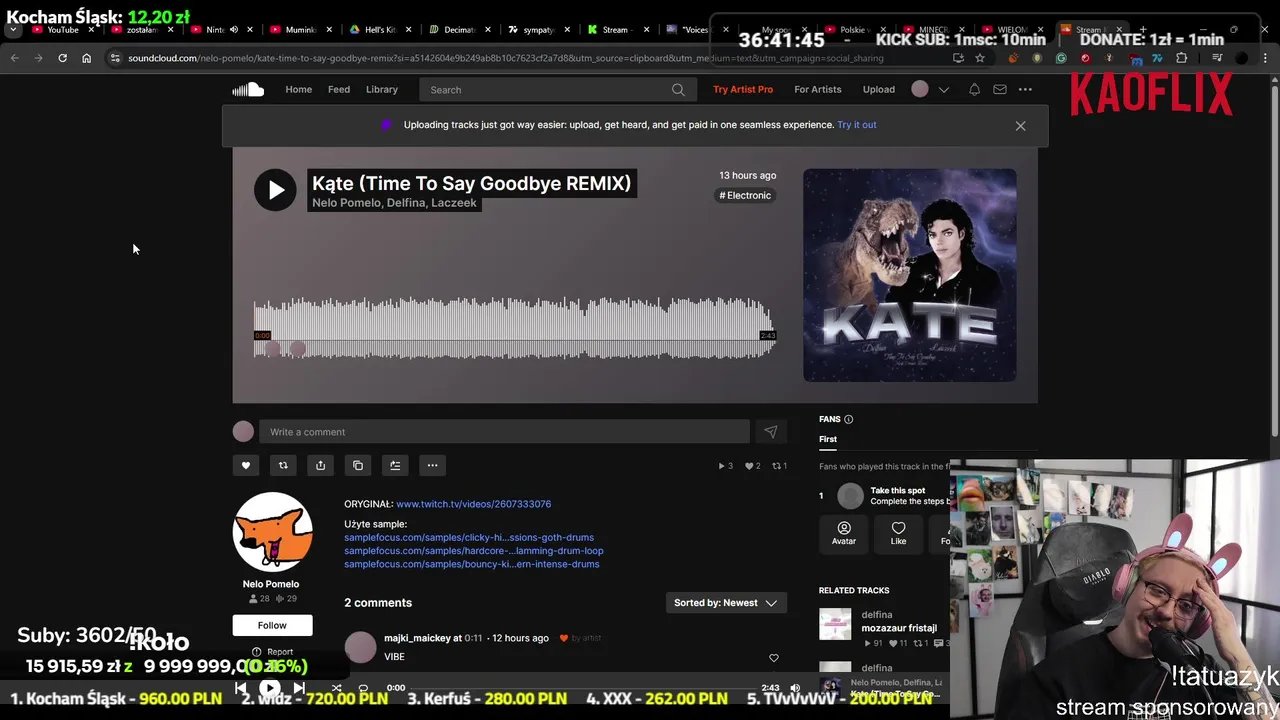The height and width of the screenshot is (720, 1280).
Task: Open the Nelo Pomelo profile name
Action: click(271, 584)
